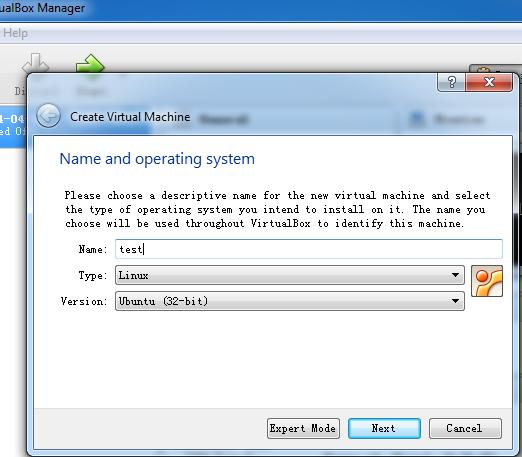The height and width of the screenshot is (457, 522).
Task: Proceed with the Next button
Action: [384, 428]
